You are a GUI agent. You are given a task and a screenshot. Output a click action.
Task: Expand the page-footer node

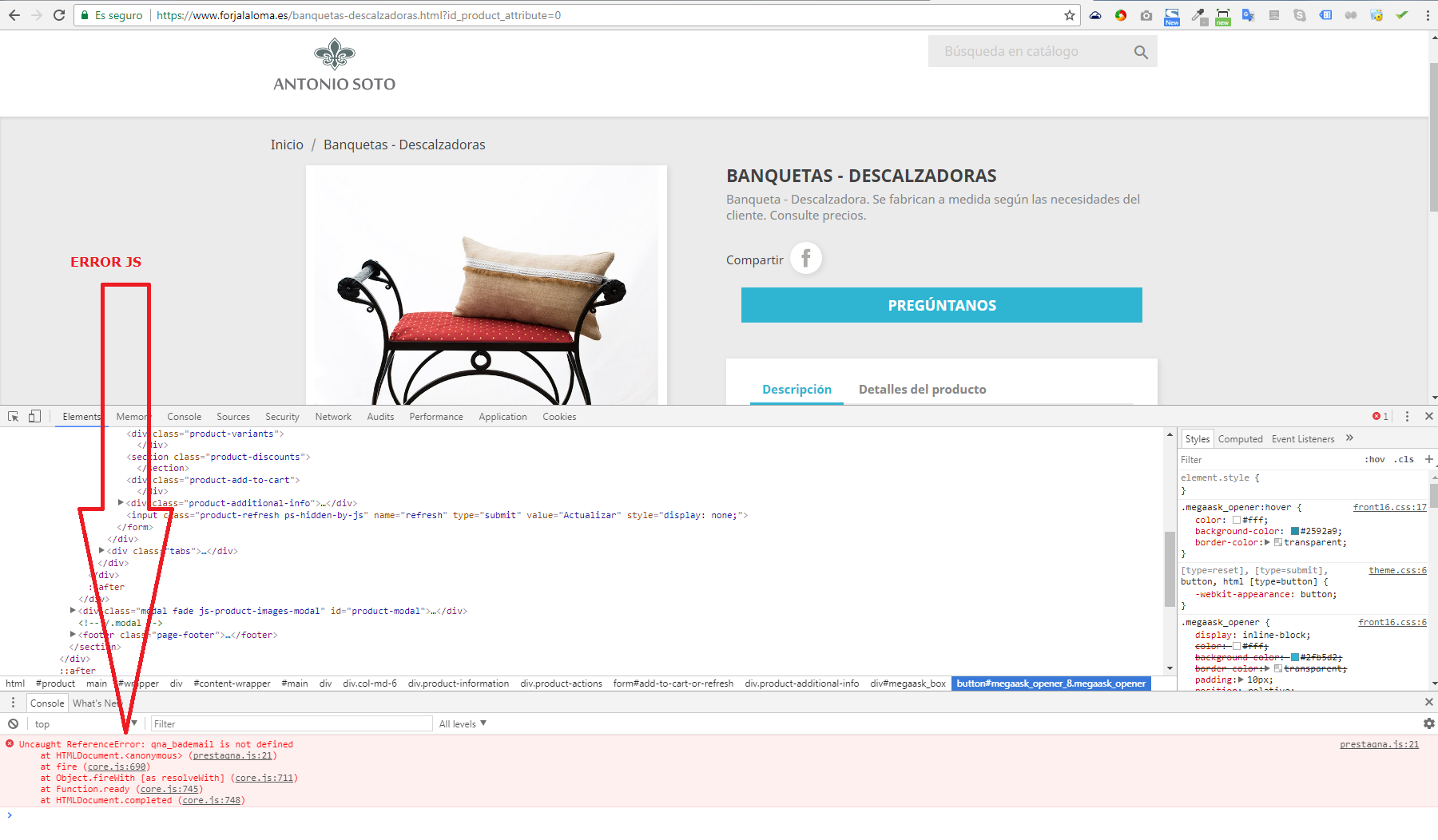pyautogui.click(x=73, y=635)
